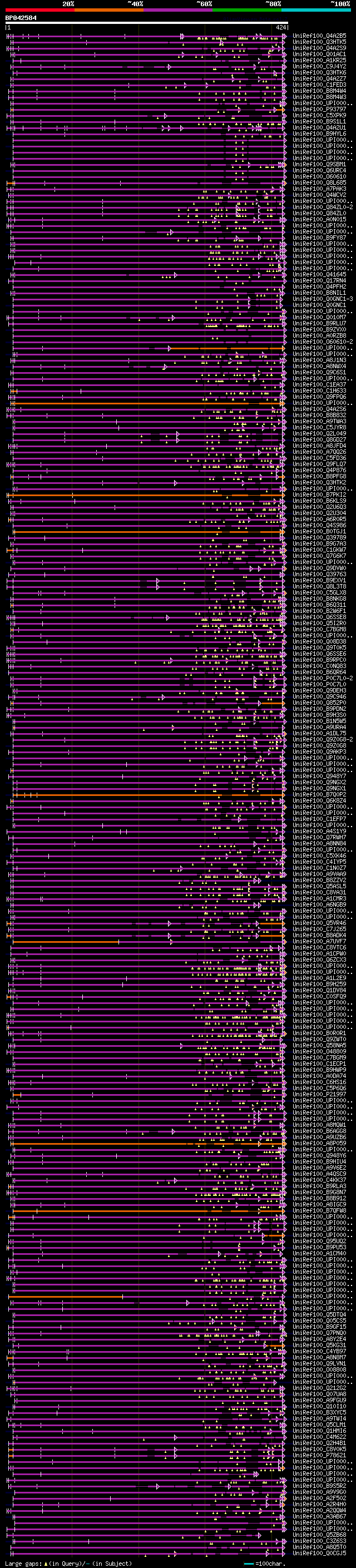Click the green ~80% identity legend bar

(247, 10)
